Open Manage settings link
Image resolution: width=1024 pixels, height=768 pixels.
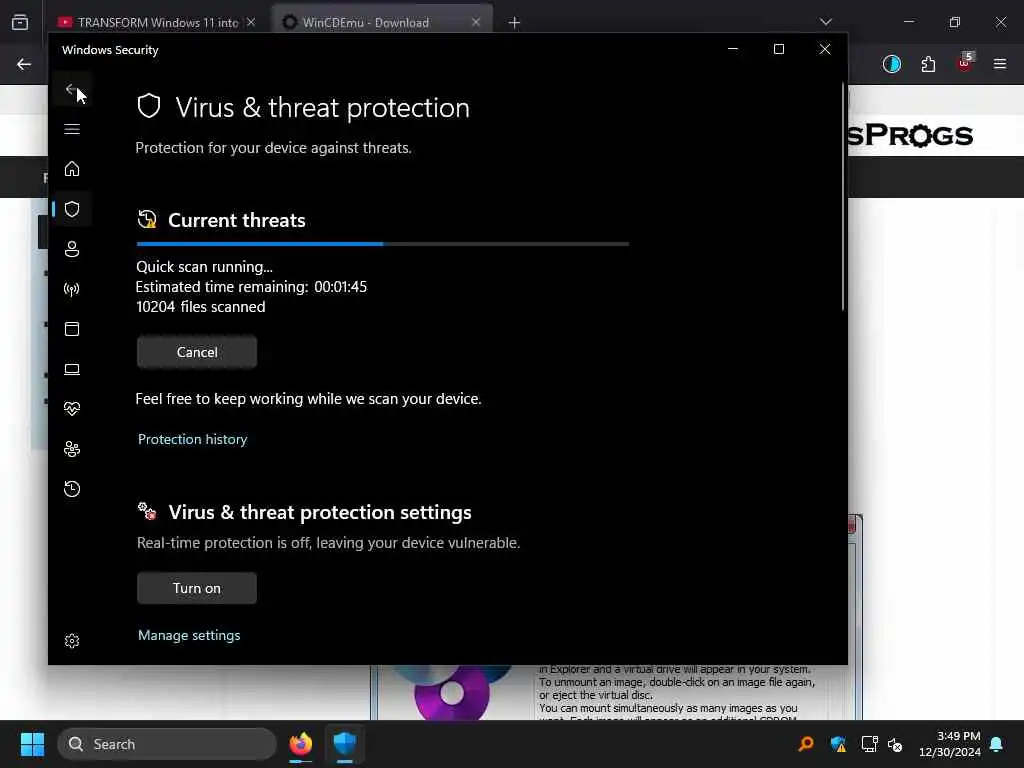click(x=189, y=635)
